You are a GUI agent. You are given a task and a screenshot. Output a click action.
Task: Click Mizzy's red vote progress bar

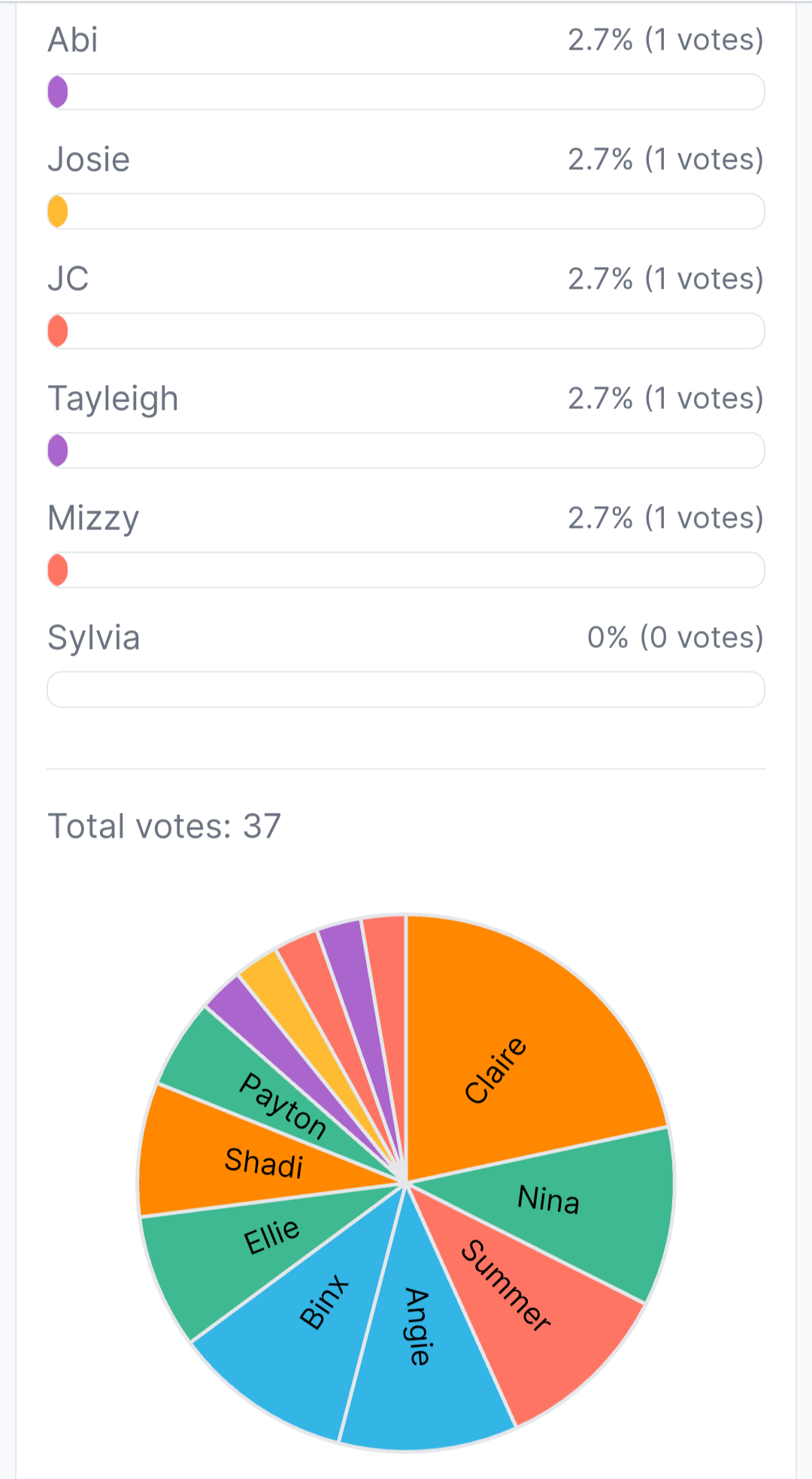[x=406, y=570]
